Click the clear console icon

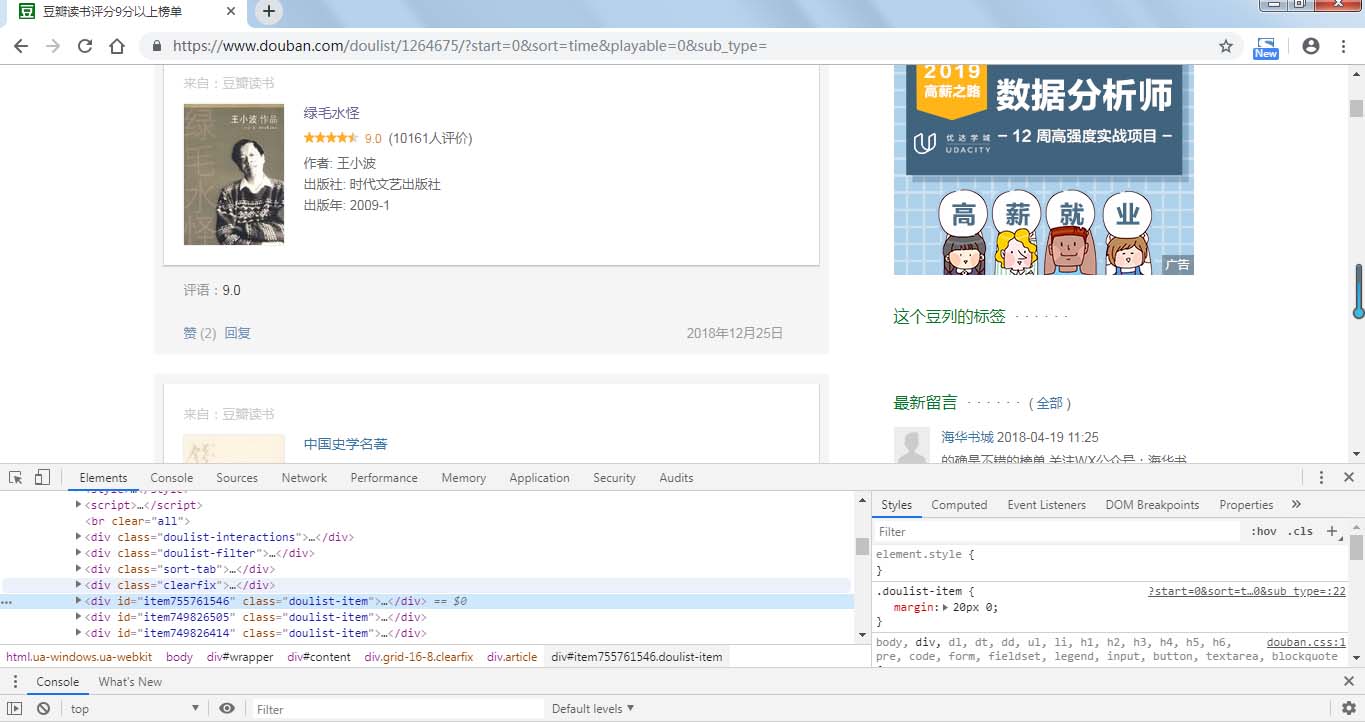(x=42, y=708)
